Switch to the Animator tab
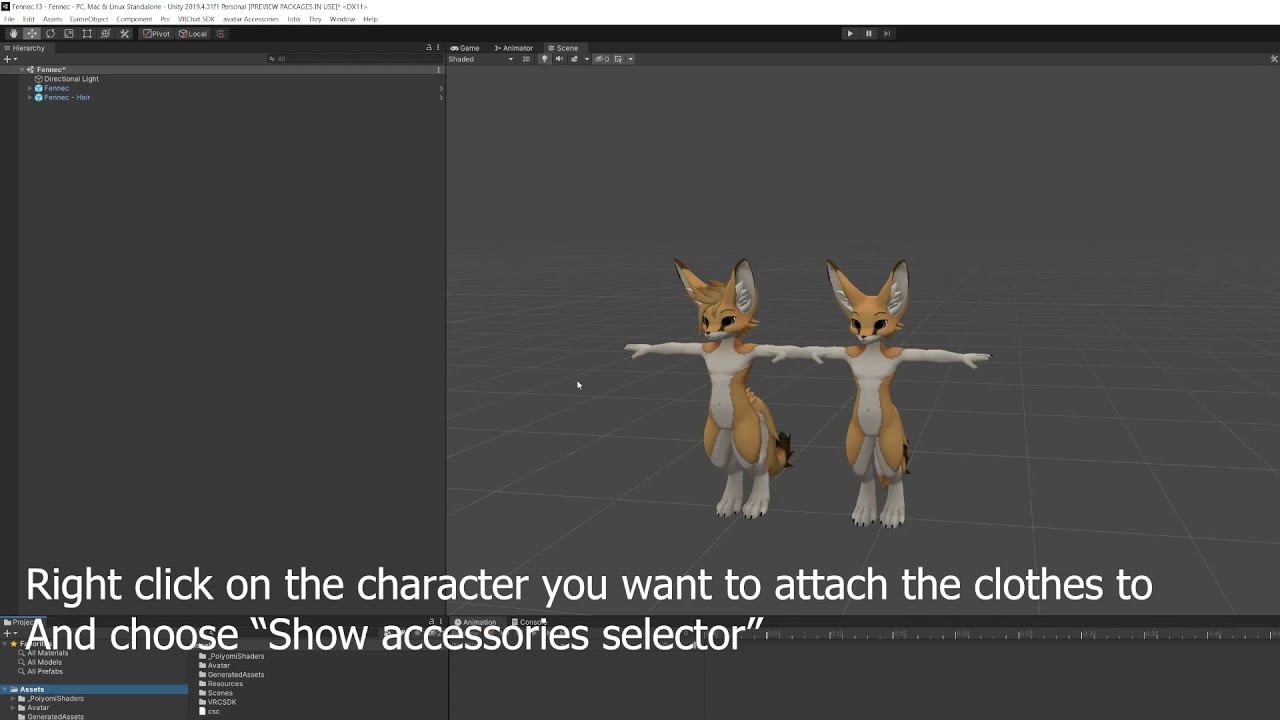Screen dimensions: 1280x720 coord(514,48)
